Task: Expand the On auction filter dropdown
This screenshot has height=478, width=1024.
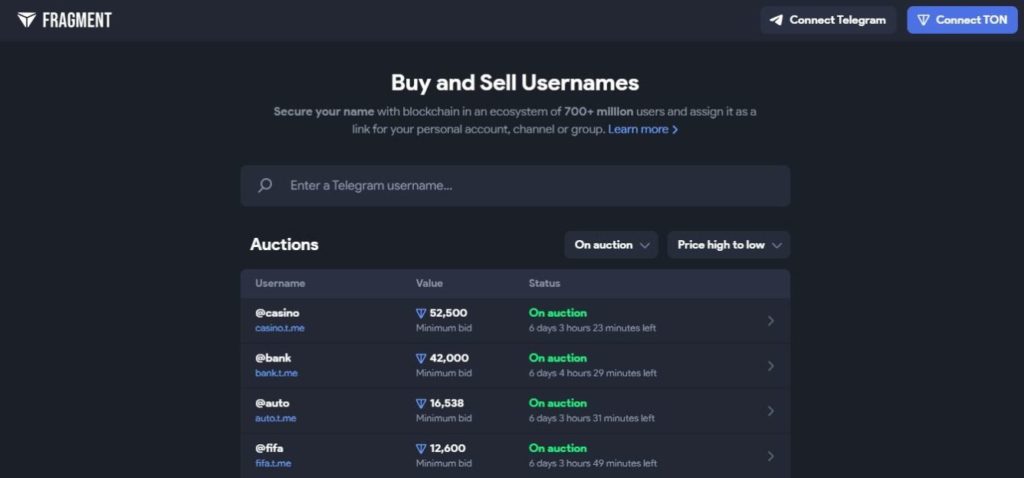Action: (611, 245)
